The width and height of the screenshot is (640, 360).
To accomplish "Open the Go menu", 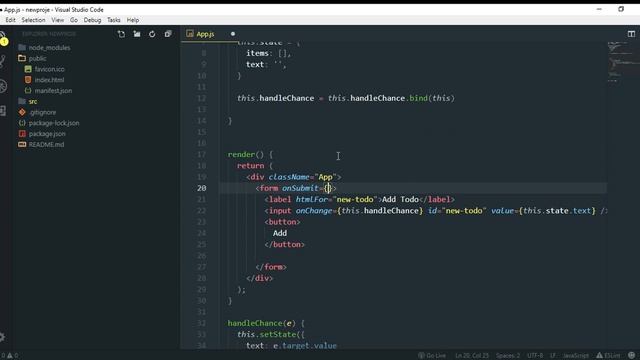I will [74, 20].
